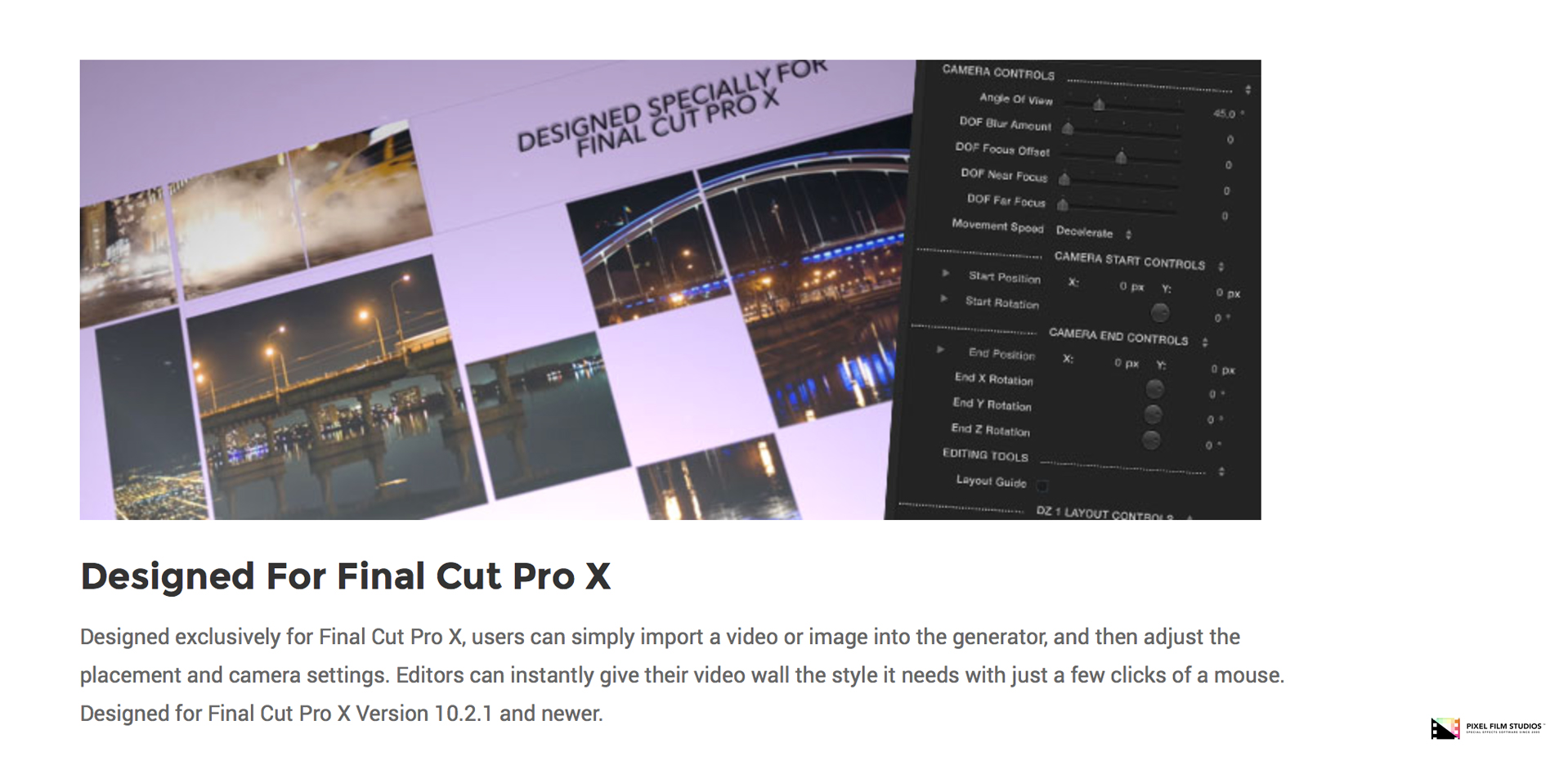This screenshot has width=1568, height=770.
Task: Click the DOF Focus Offset value field
Action: click(1228, 165)
